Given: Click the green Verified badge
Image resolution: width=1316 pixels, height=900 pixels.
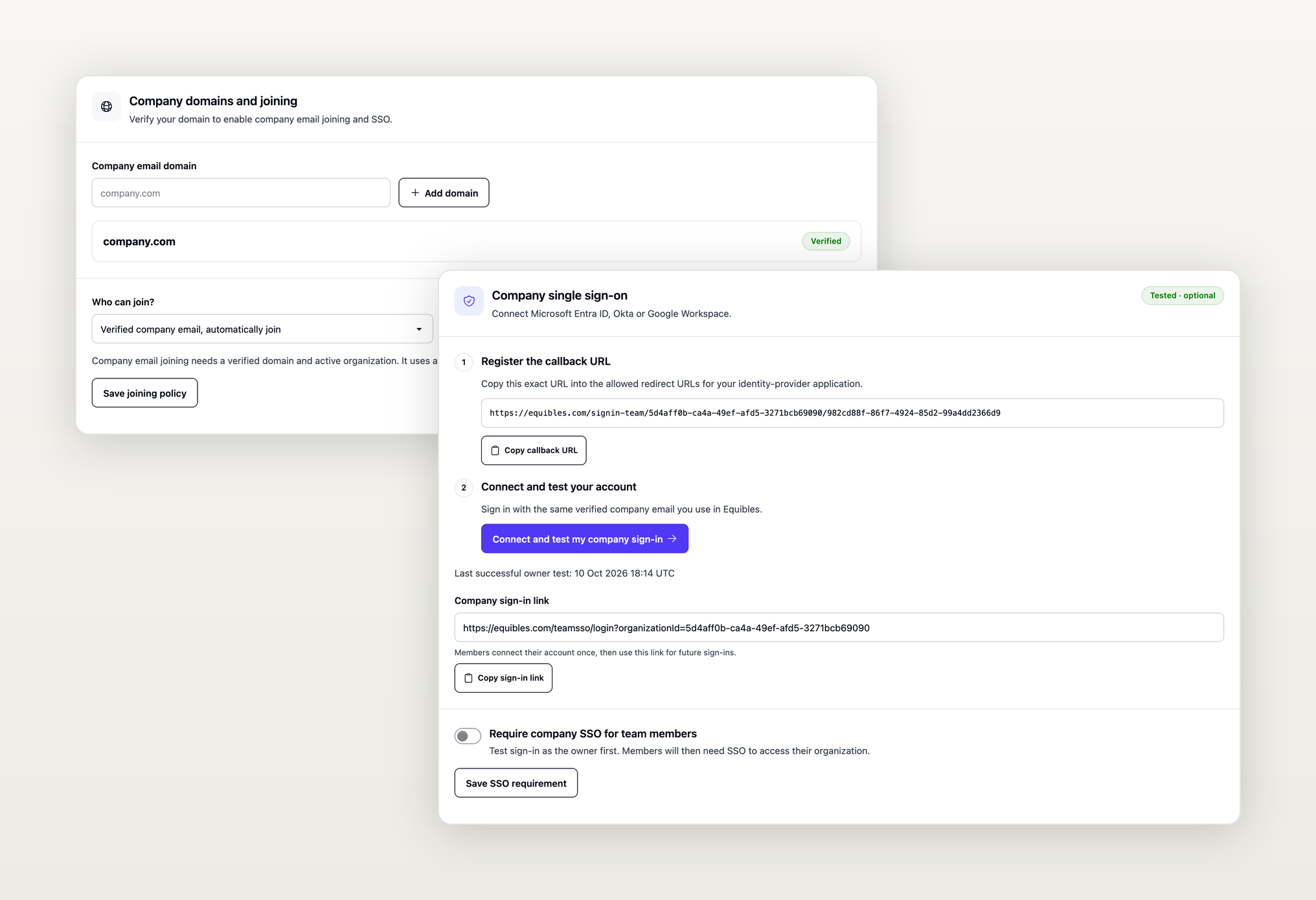Looking at the screenshot, I should click(x=826, y=241).
